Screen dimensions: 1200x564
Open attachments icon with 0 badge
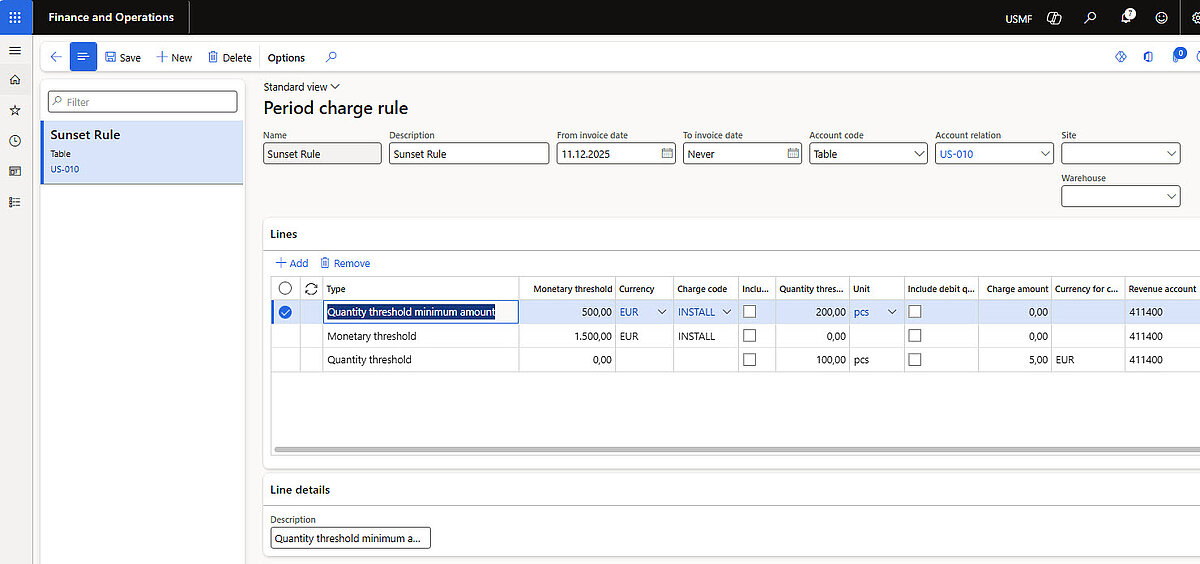1177,56
